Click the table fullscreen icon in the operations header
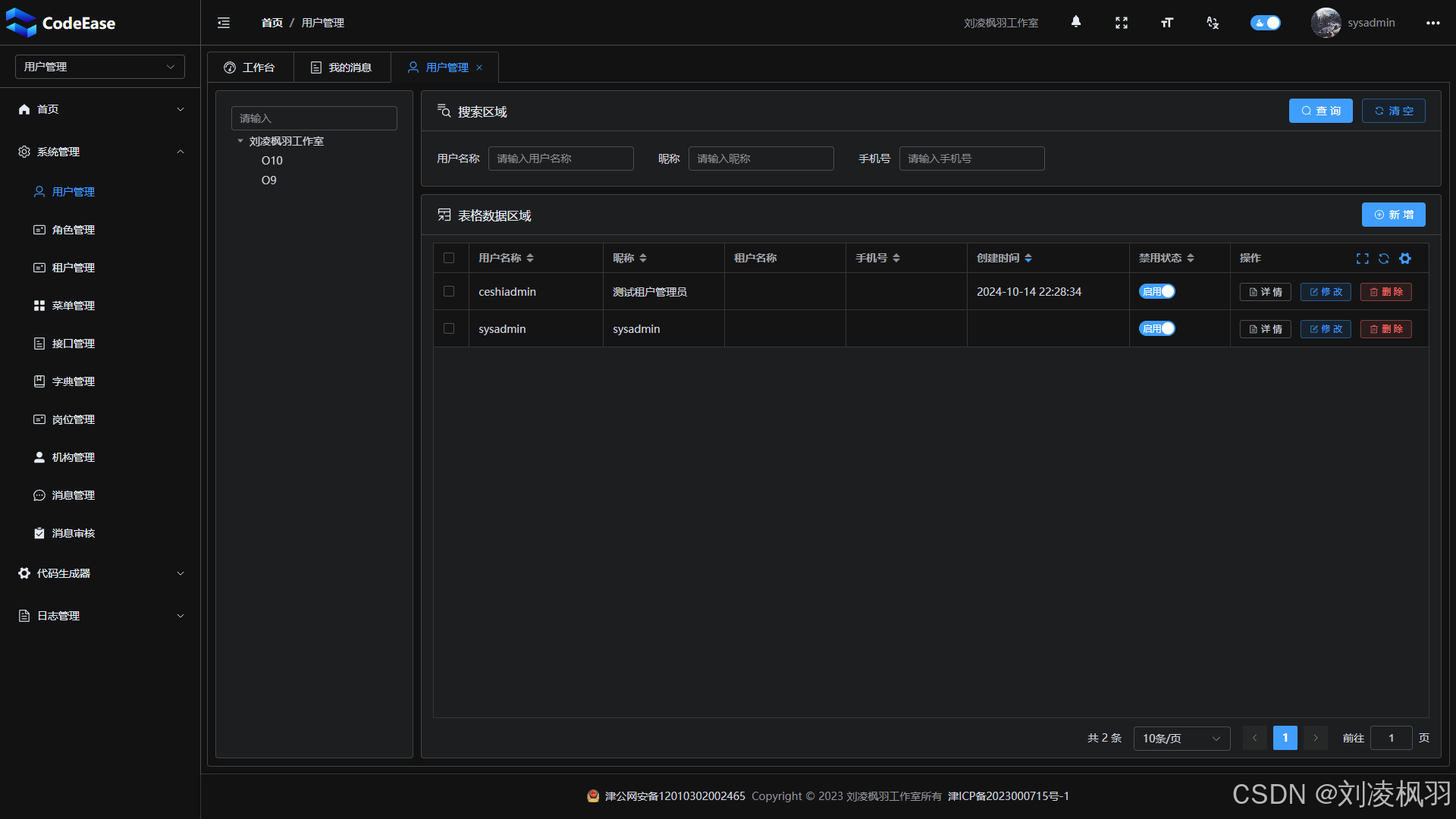The width and height of the screenshot is (1456, 819). (1362, 259)
